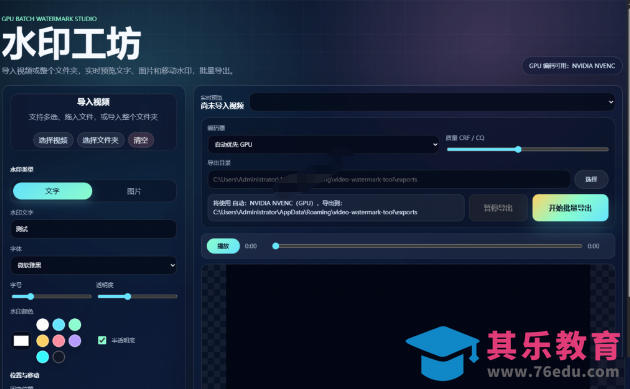The image size is (630, 389).
Task: Open the white custom color picker box
Action: [x=21, y=341]
